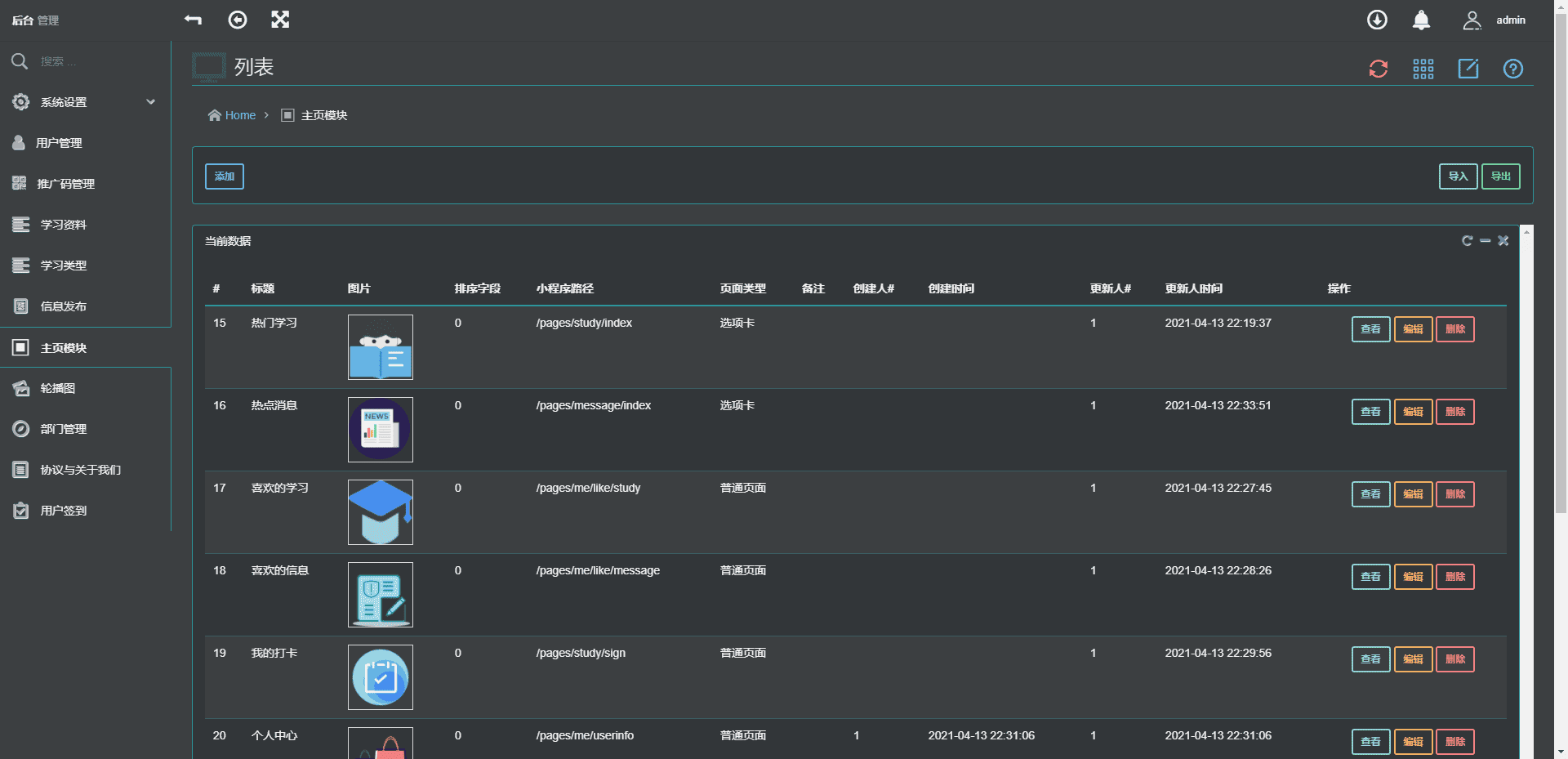This screenshot has height=759, width=1568.
Task: Select 用户管理 from the sidebar
Action: pos(59,143)
